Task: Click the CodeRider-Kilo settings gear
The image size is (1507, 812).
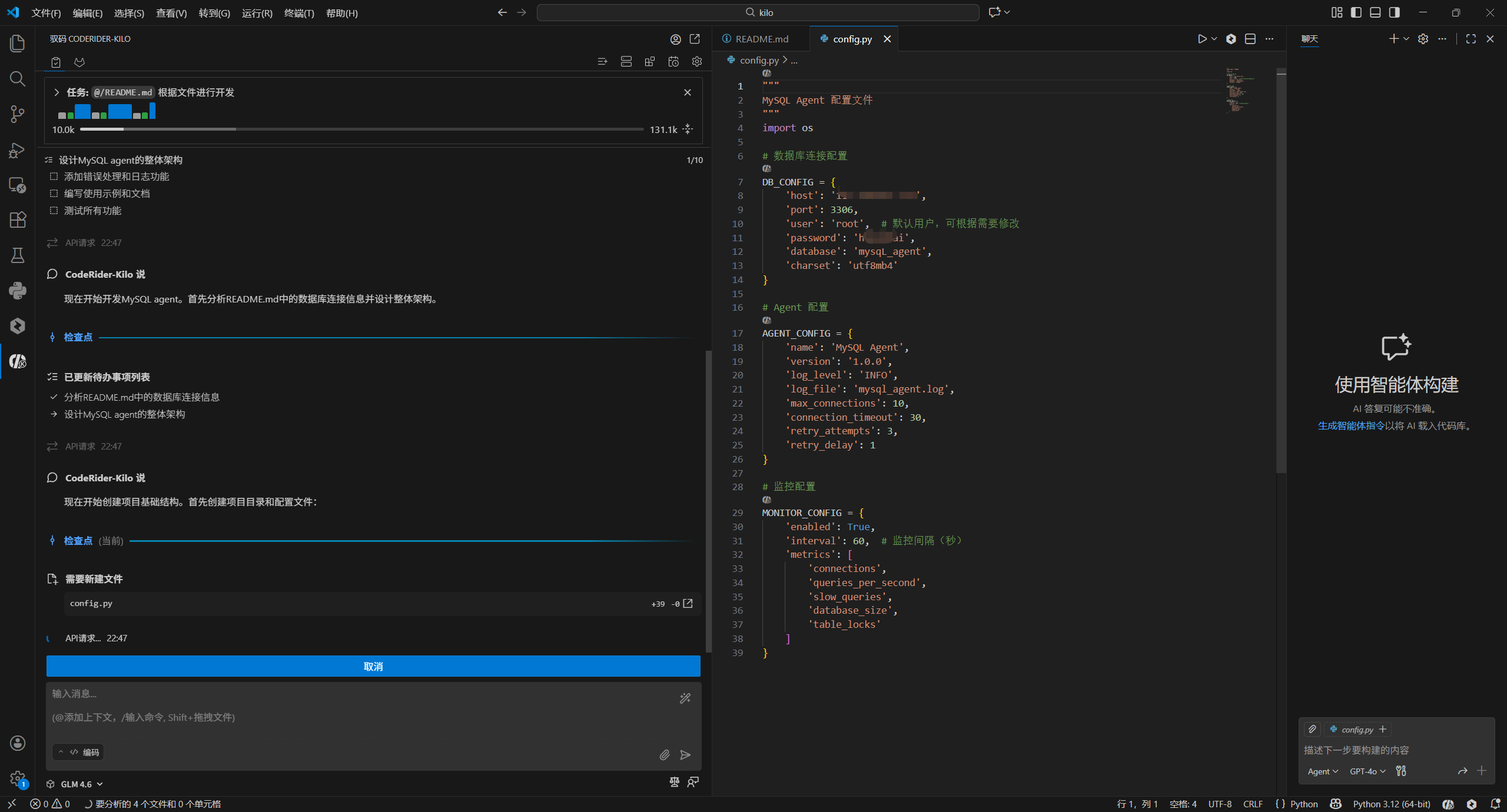Action: (x=697, y=62)
